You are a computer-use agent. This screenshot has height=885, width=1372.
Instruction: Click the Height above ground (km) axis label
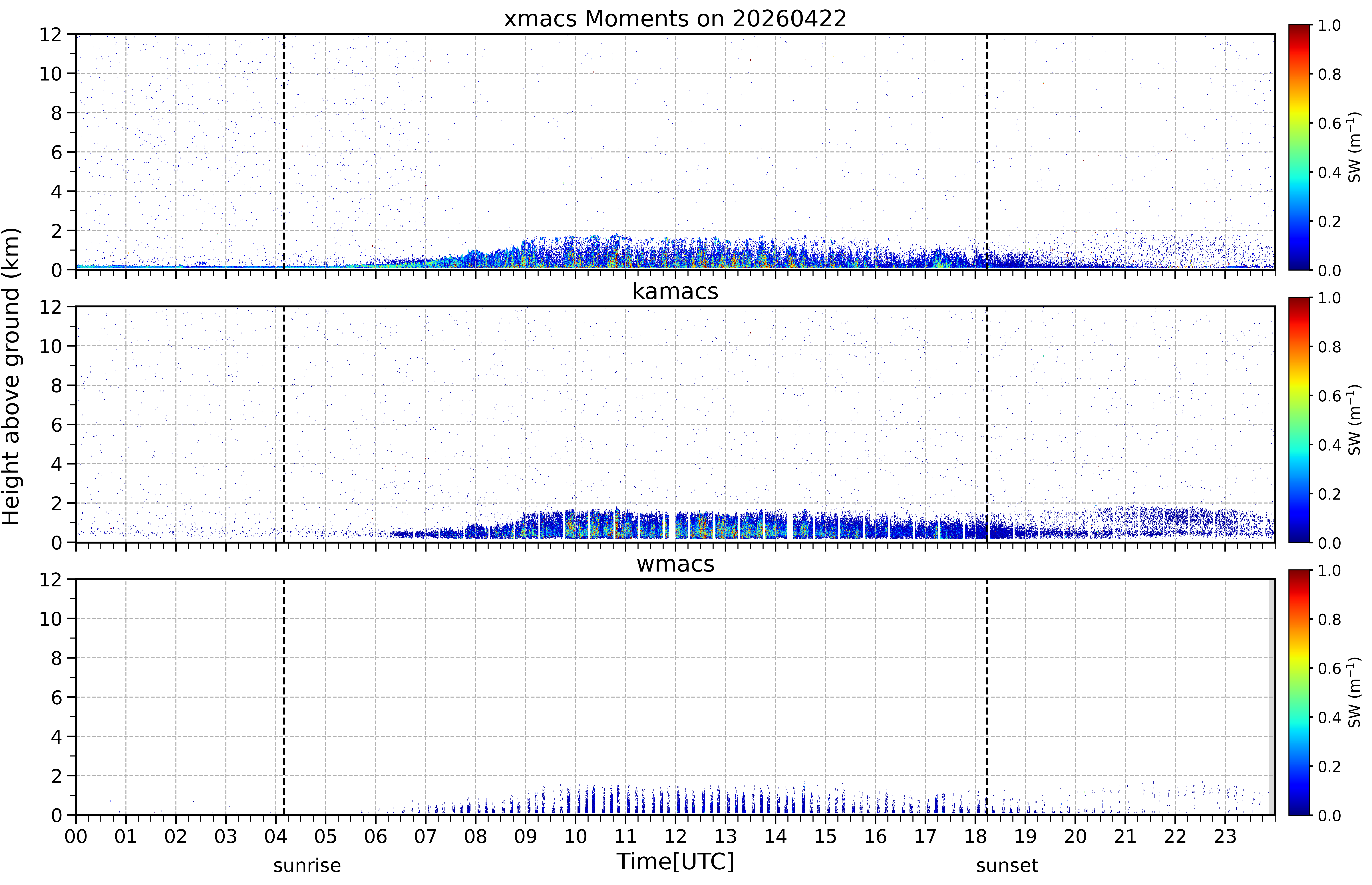click(11, 376)
